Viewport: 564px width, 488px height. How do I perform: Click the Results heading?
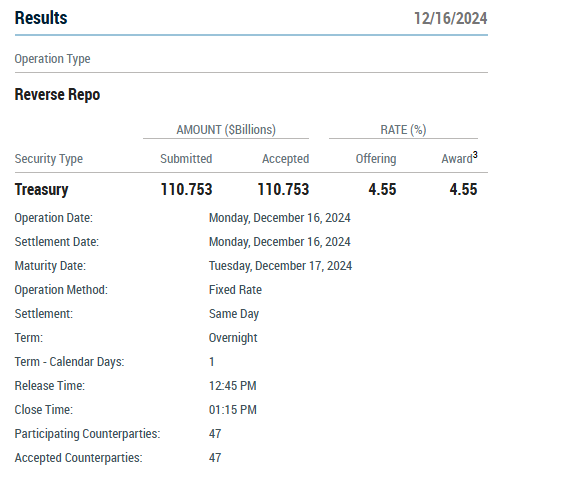(x=41, y=18)
